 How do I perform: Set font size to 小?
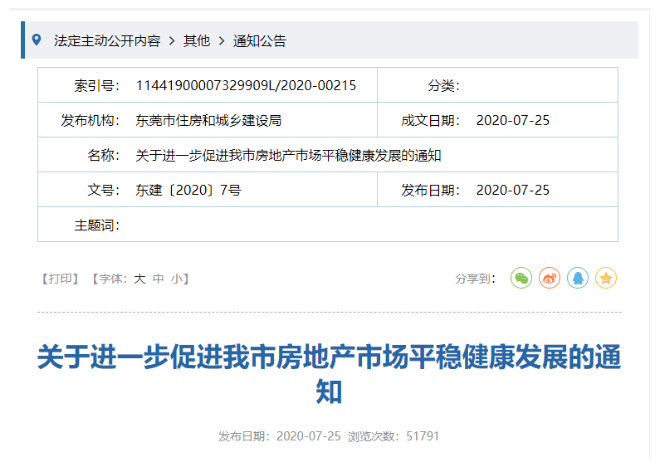pos(177,279)
